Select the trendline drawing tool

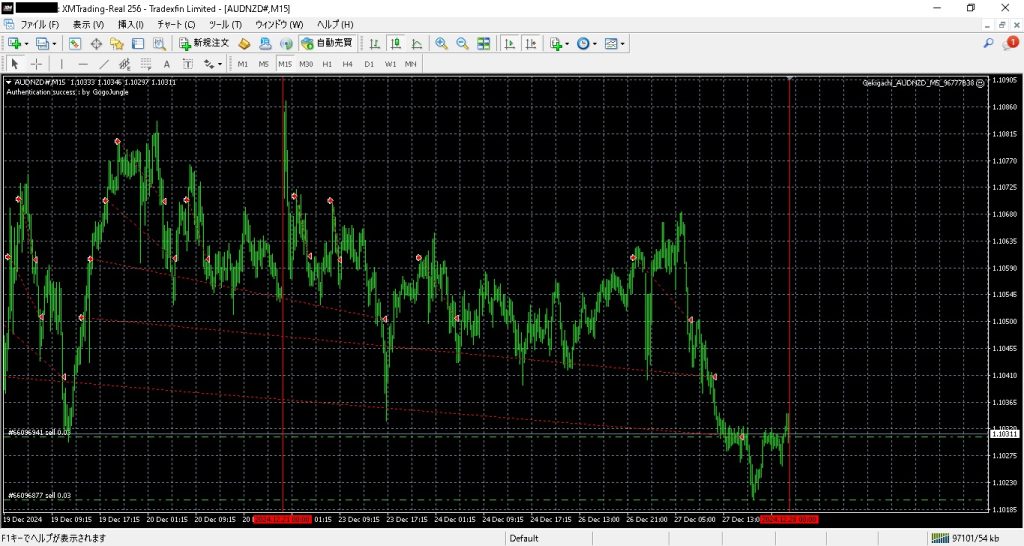103,64
